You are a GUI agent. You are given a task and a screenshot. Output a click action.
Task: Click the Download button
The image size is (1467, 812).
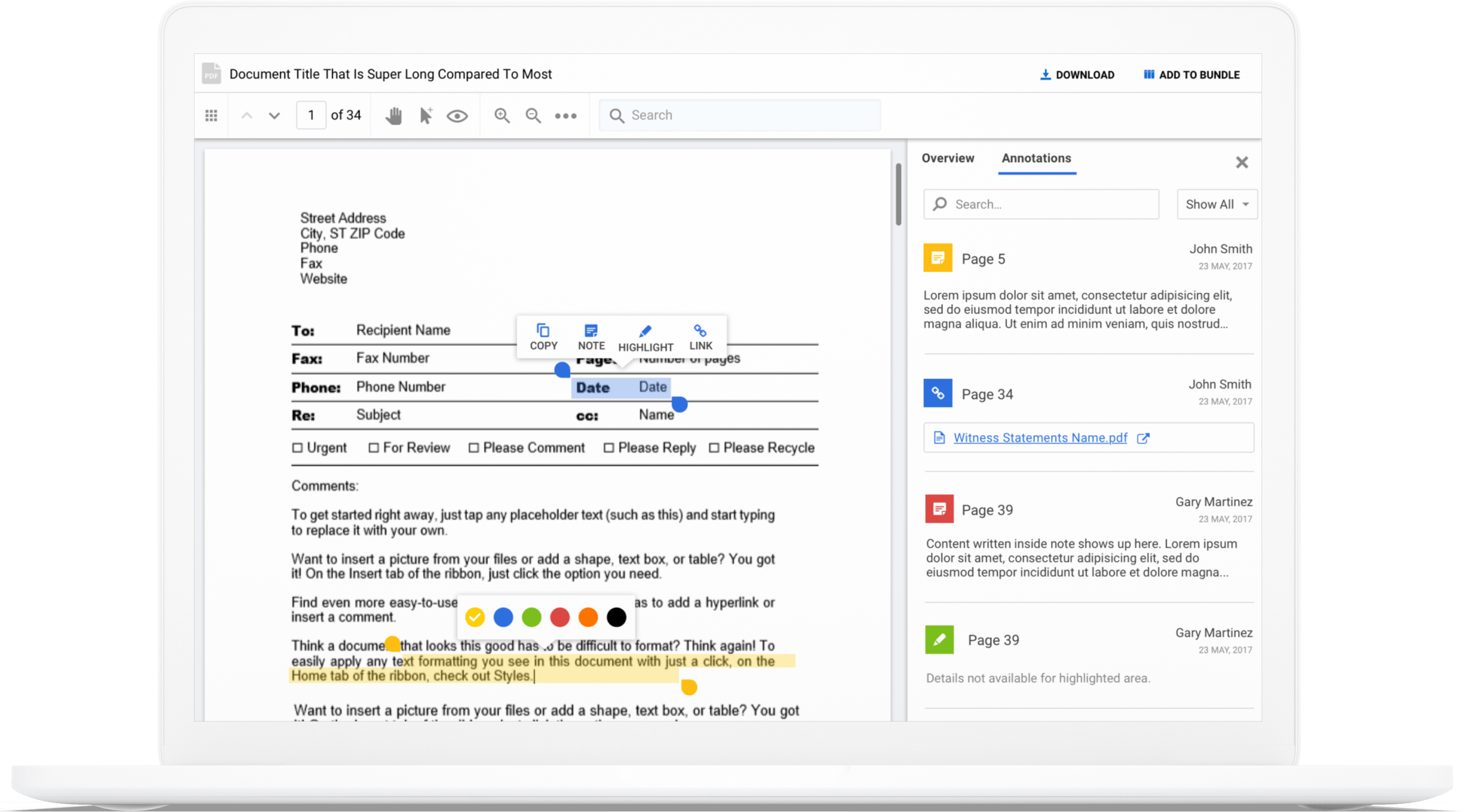coord(1077,75)
